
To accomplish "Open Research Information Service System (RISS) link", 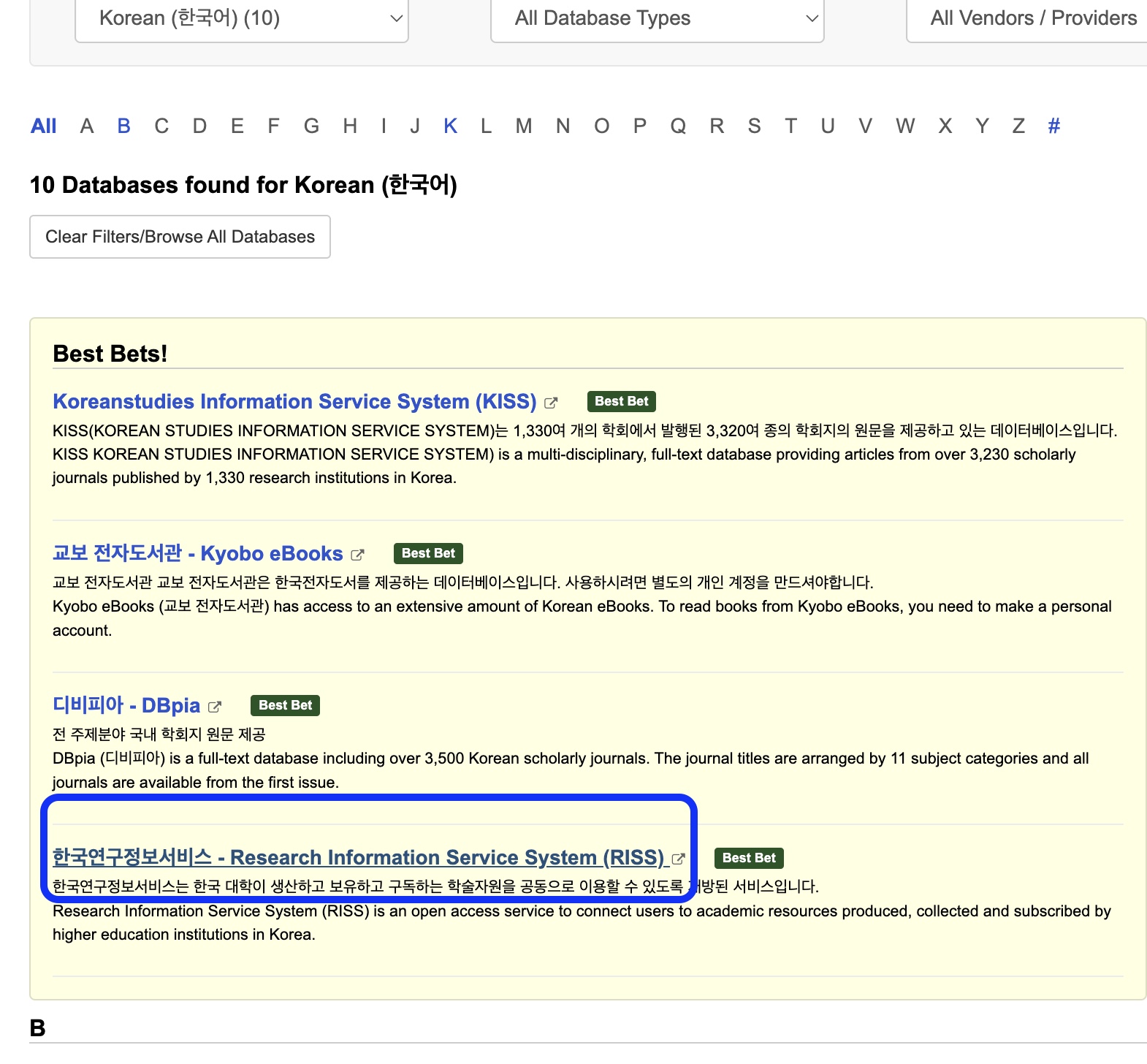I will [358, 858].
